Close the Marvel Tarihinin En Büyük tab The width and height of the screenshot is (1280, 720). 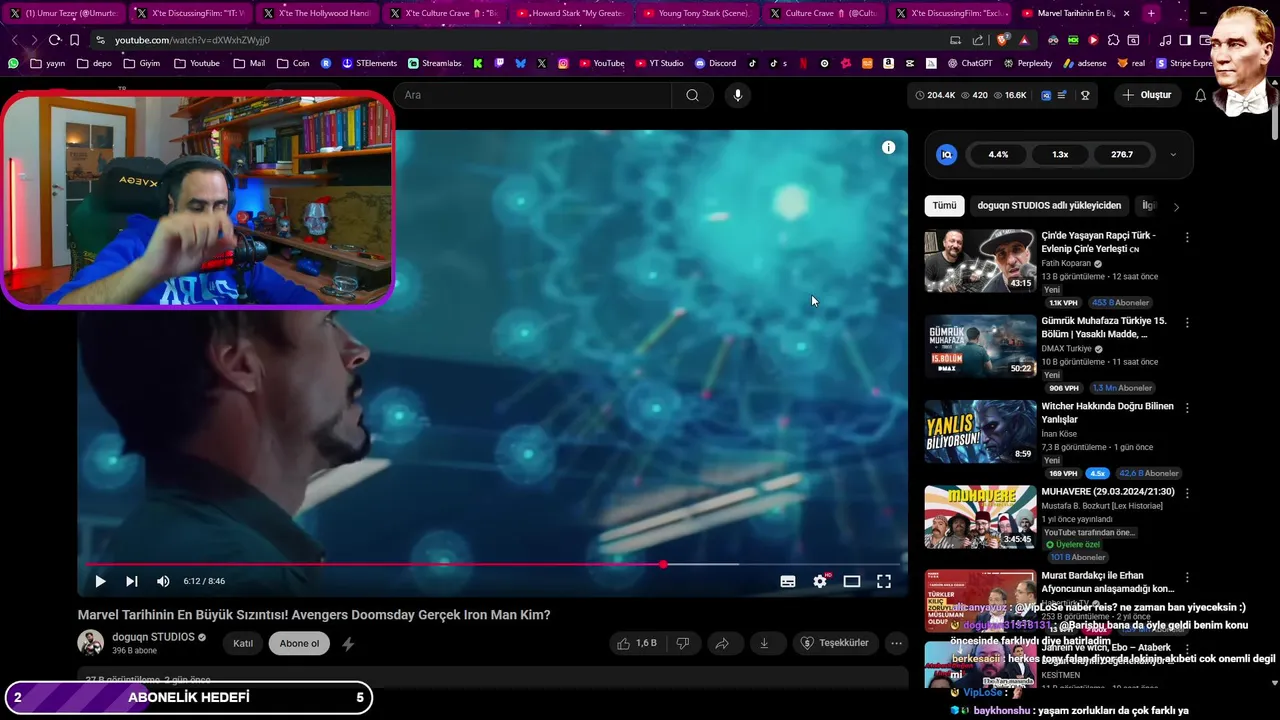[x=1127, y=13]
